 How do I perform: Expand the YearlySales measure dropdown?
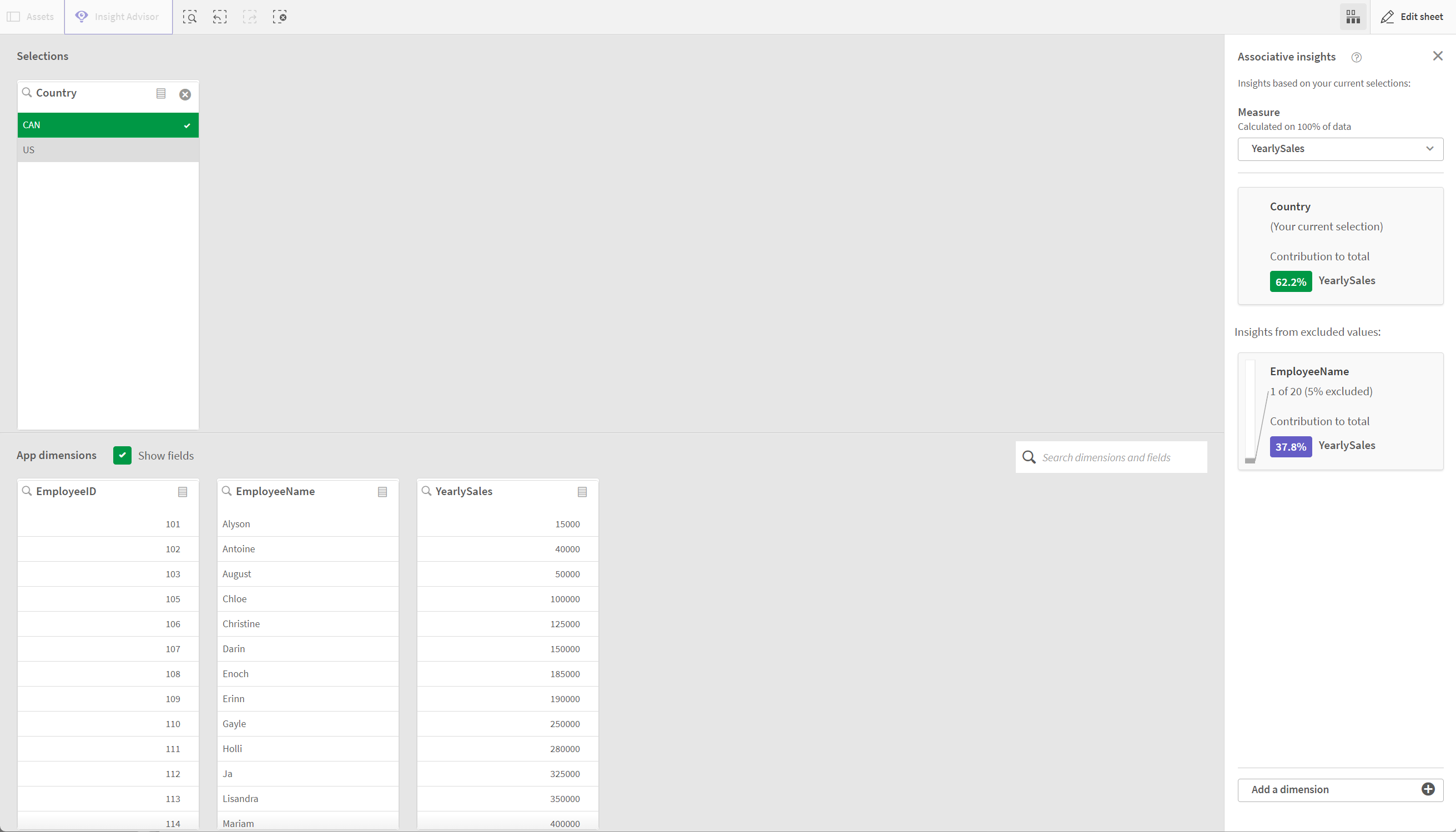pos(1431,148)
